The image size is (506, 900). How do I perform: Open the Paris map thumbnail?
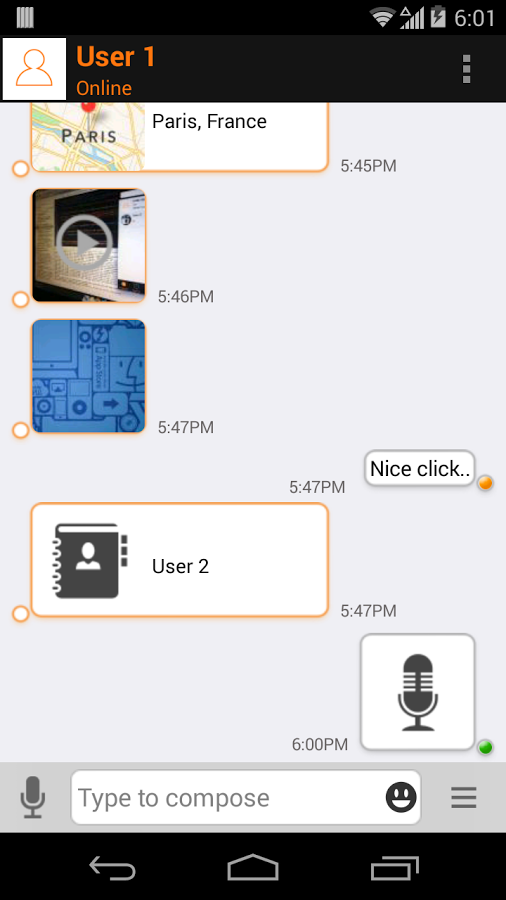click(x=88, y=137)
